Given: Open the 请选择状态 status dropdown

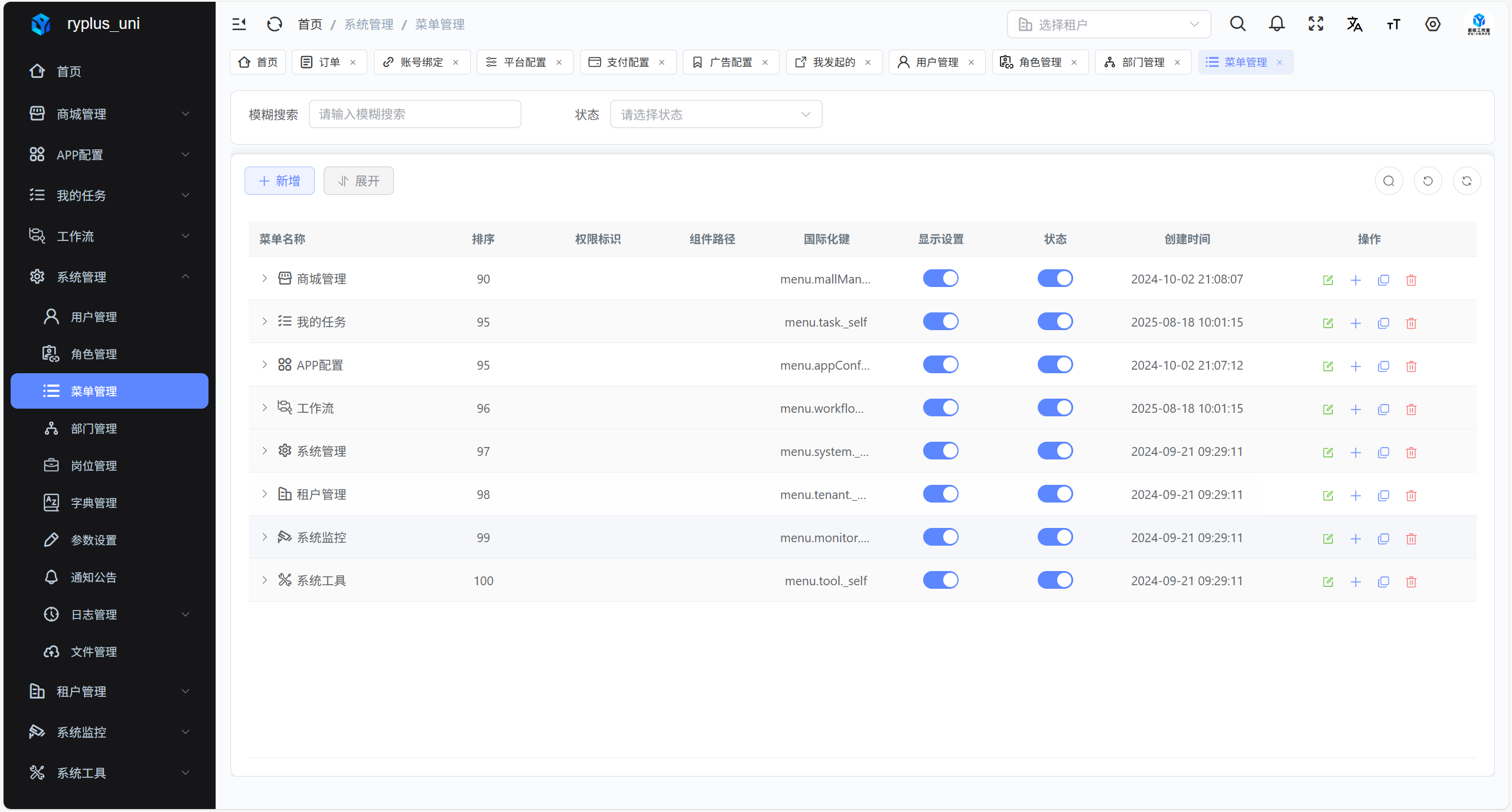Looking at the screenshot, I should pos(716,114).
